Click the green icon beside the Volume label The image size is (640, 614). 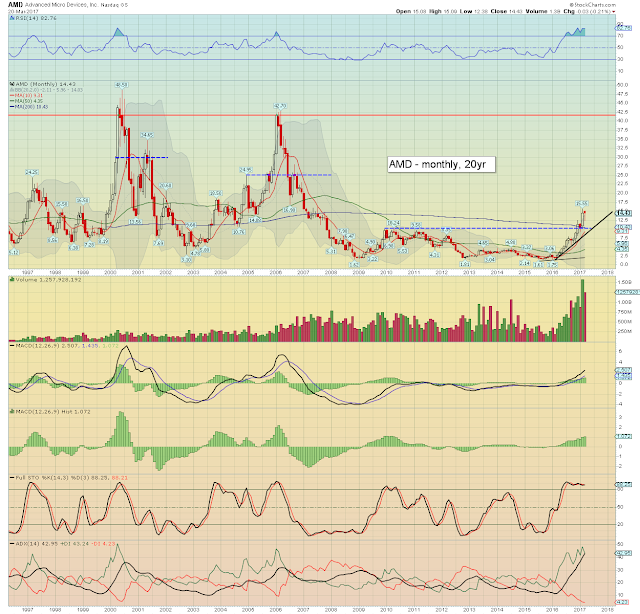[12, 280]
